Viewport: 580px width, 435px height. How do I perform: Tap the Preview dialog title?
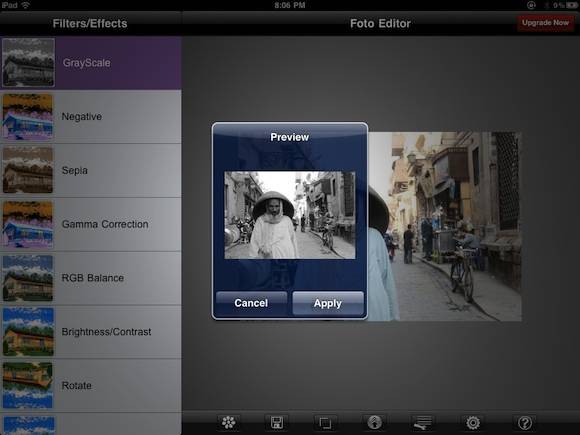290,137
